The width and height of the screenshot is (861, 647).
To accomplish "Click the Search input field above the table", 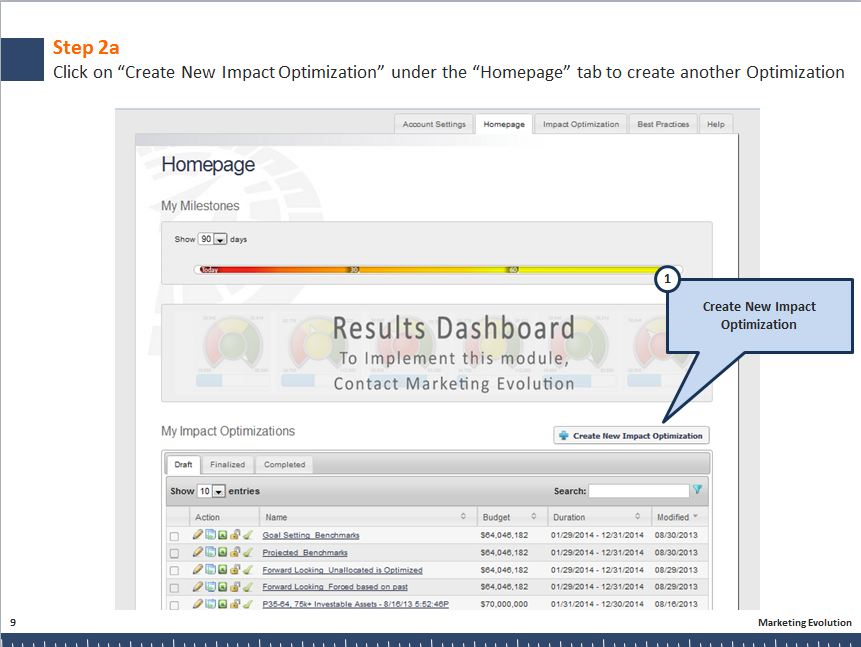I will pos(638,491).
